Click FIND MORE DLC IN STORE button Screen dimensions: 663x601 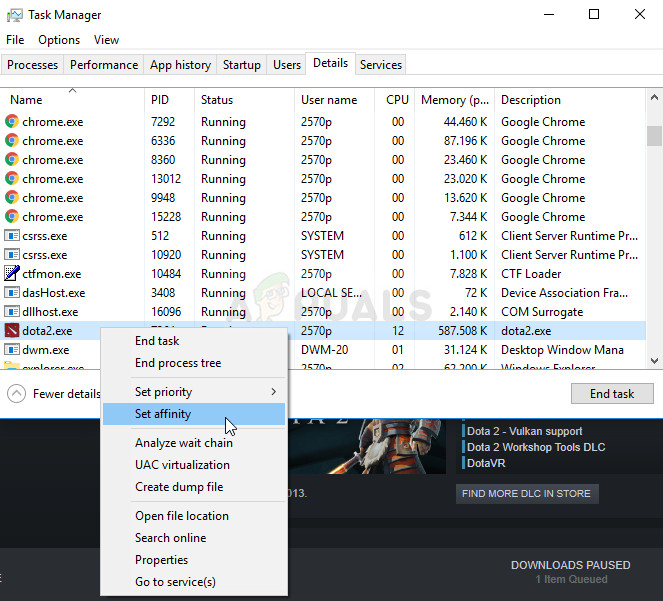point(526,493)
